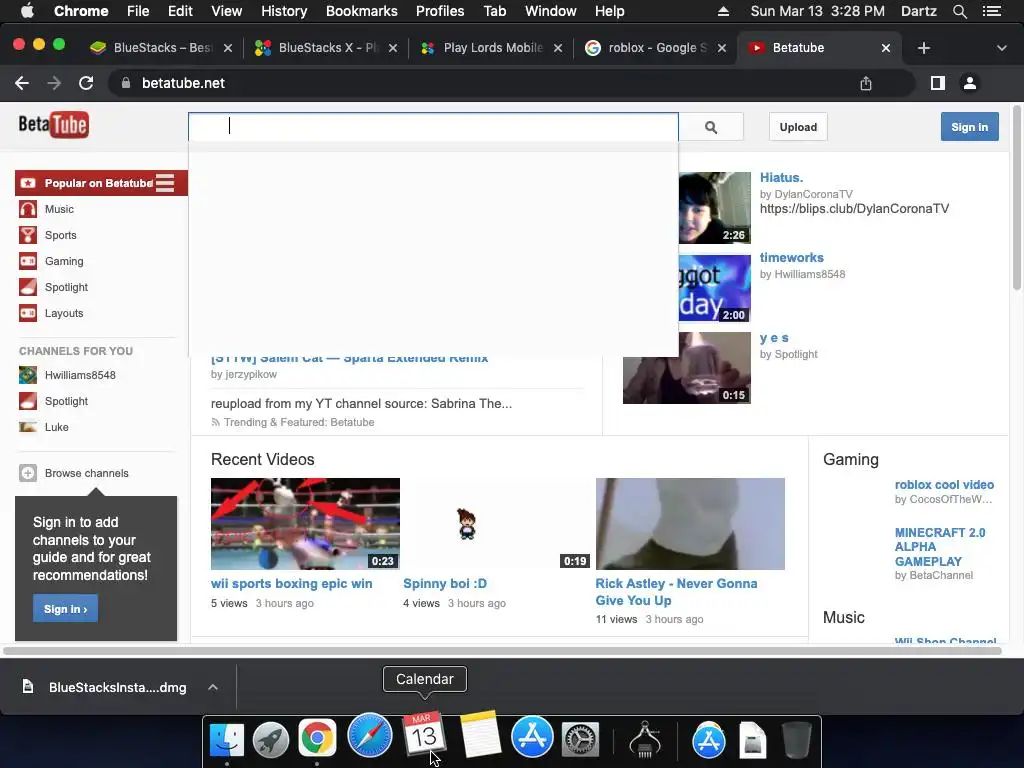
Task: Click the share icon in address bar
Action: [x=865, y=83]
